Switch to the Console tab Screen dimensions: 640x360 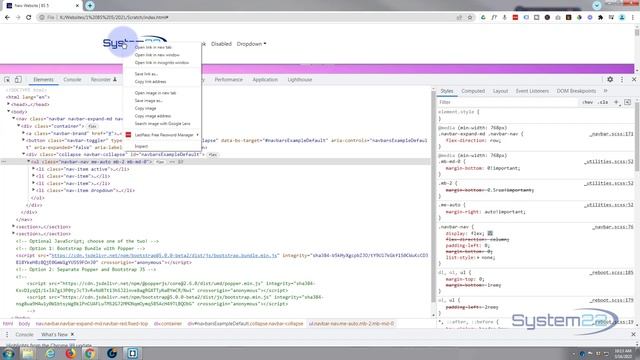click(x=72, y=80)
